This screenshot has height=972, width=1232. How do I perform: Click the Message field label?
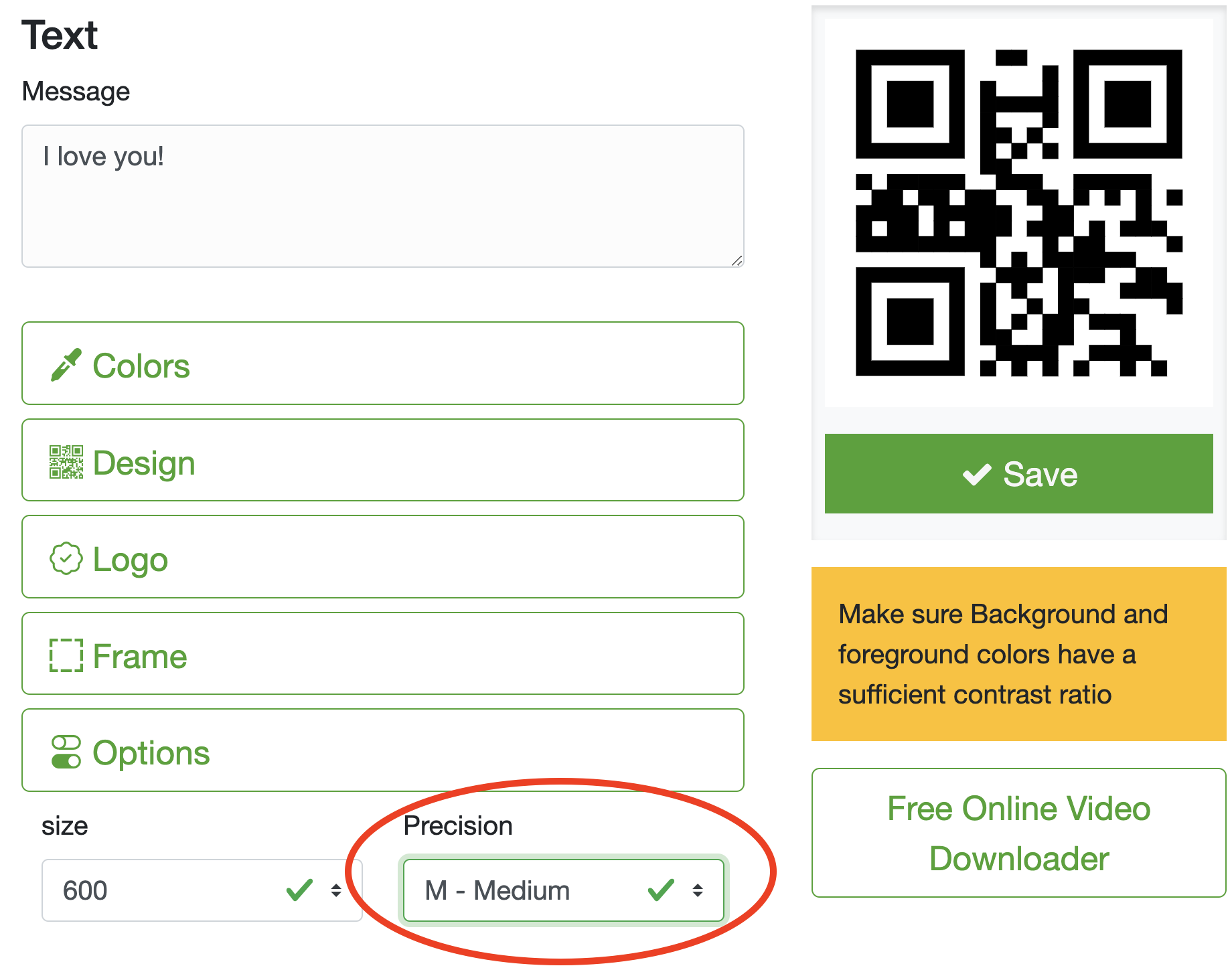click(76, 92)
